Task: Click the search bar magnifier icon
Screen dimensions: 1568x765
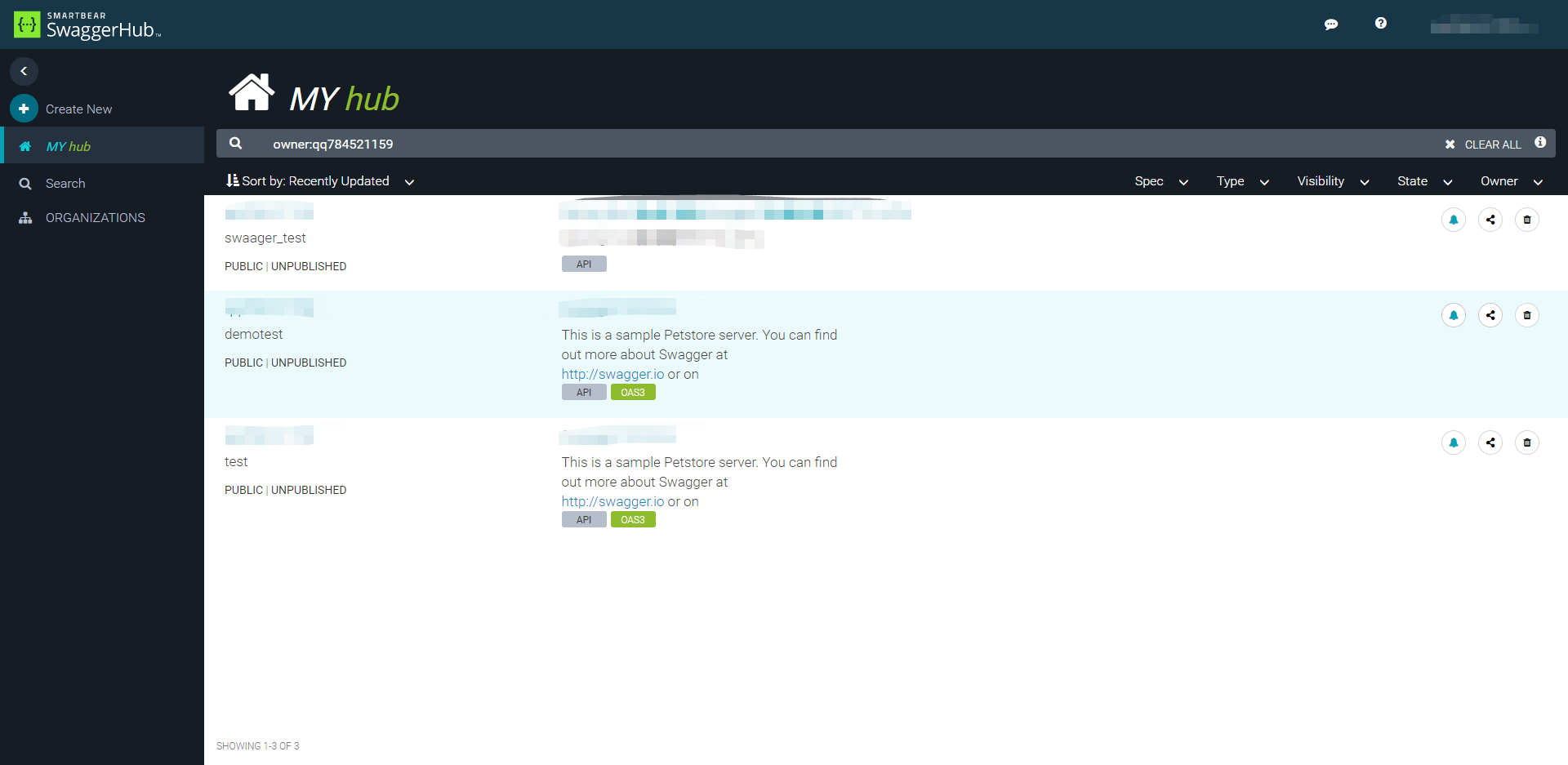Action: click(x=235, y=143)
